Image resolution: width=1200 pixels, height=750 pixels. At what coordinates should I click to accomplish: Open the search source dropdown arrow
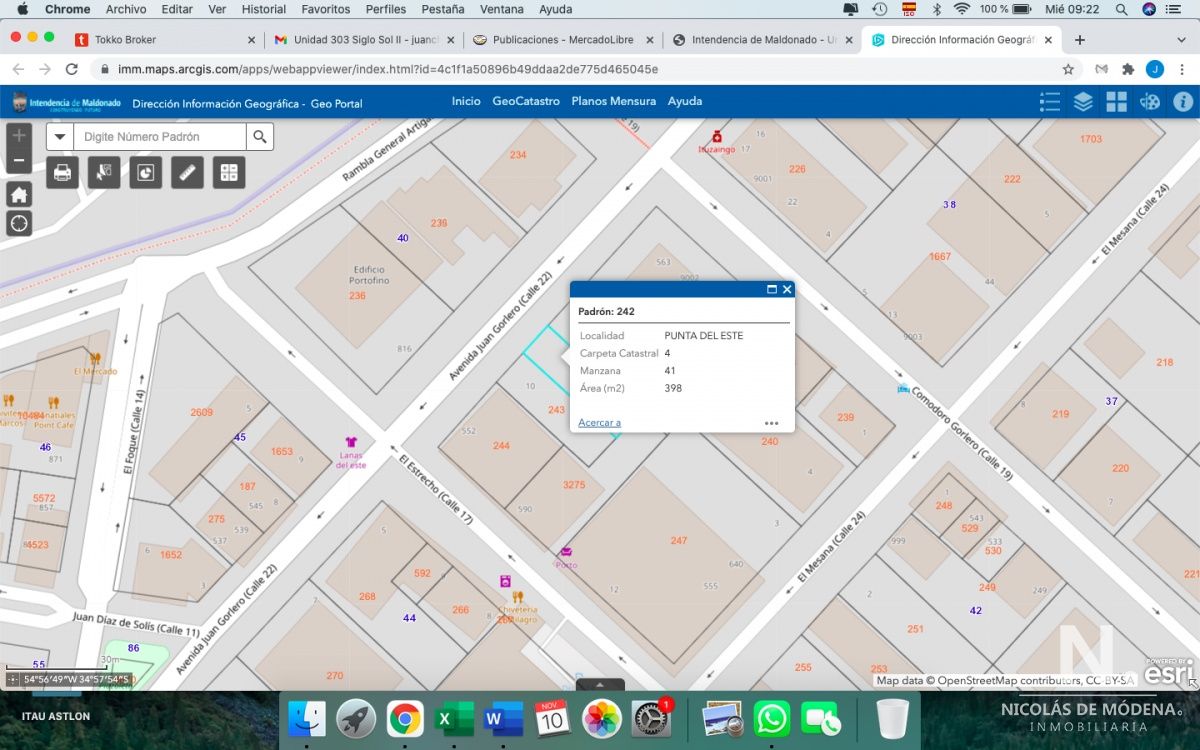60,137
